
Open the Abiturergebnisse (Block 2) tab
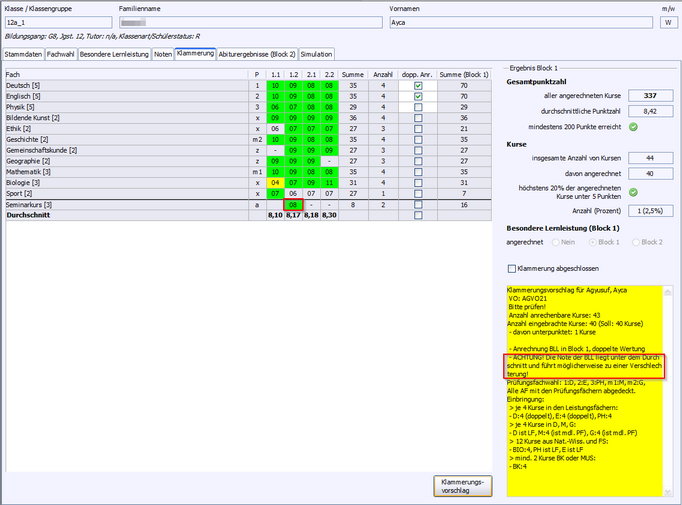click(x=257, y=54)
